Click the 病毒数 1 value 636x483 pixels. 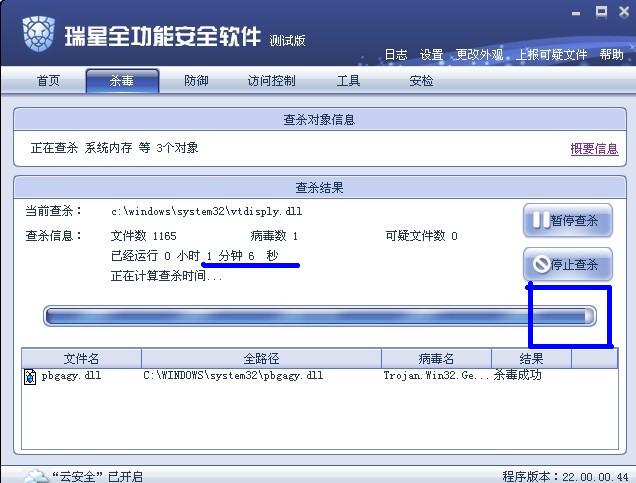[x=275, y=236]
